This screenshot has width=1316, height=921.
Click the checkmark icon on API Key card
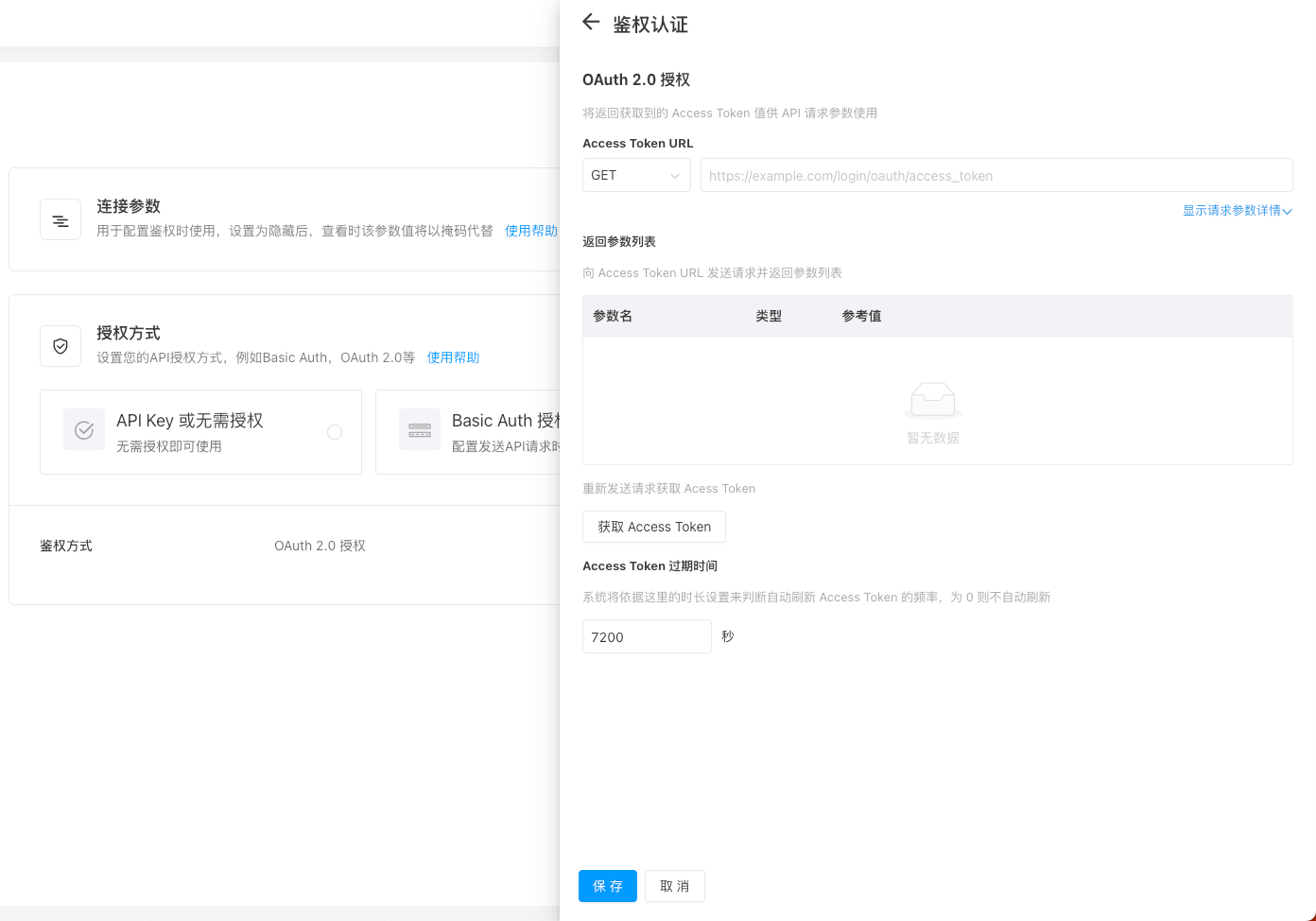(x=84, y=429)
